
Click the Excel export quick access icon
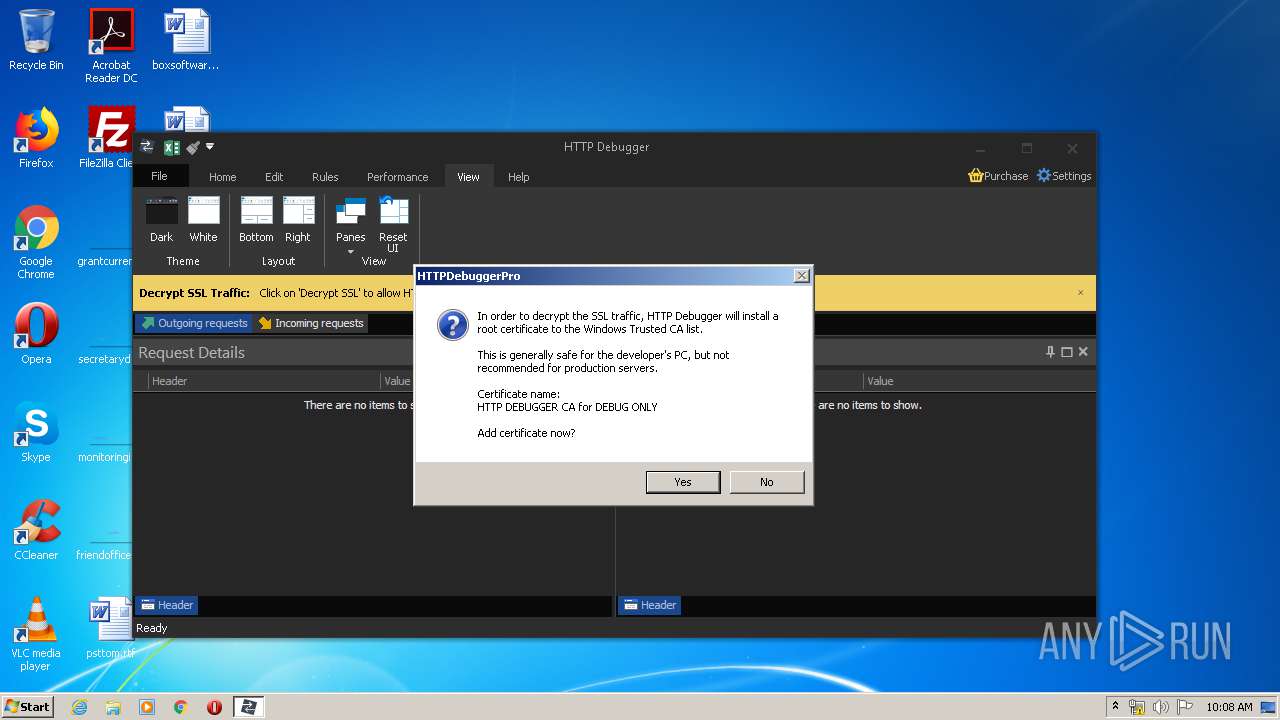(x=171, y=147)
